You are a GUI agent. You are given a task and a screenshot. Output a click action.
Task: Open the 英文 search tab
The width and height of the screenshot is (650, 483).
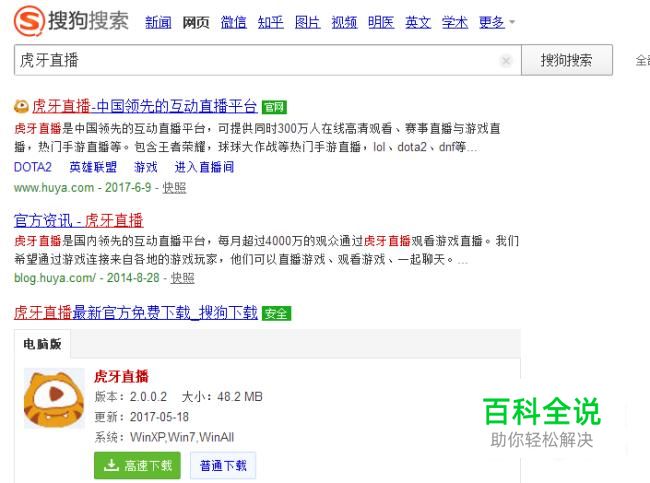(418, 22)
